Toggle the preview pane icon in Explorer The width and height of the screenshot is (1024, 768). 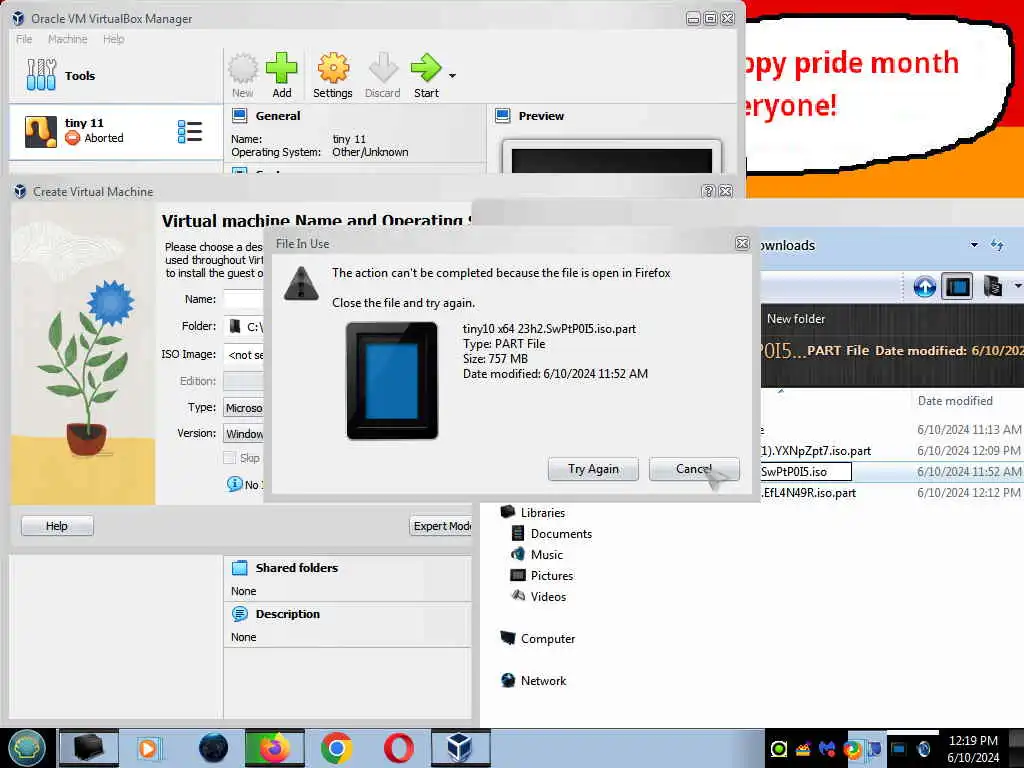coord(958,287)
